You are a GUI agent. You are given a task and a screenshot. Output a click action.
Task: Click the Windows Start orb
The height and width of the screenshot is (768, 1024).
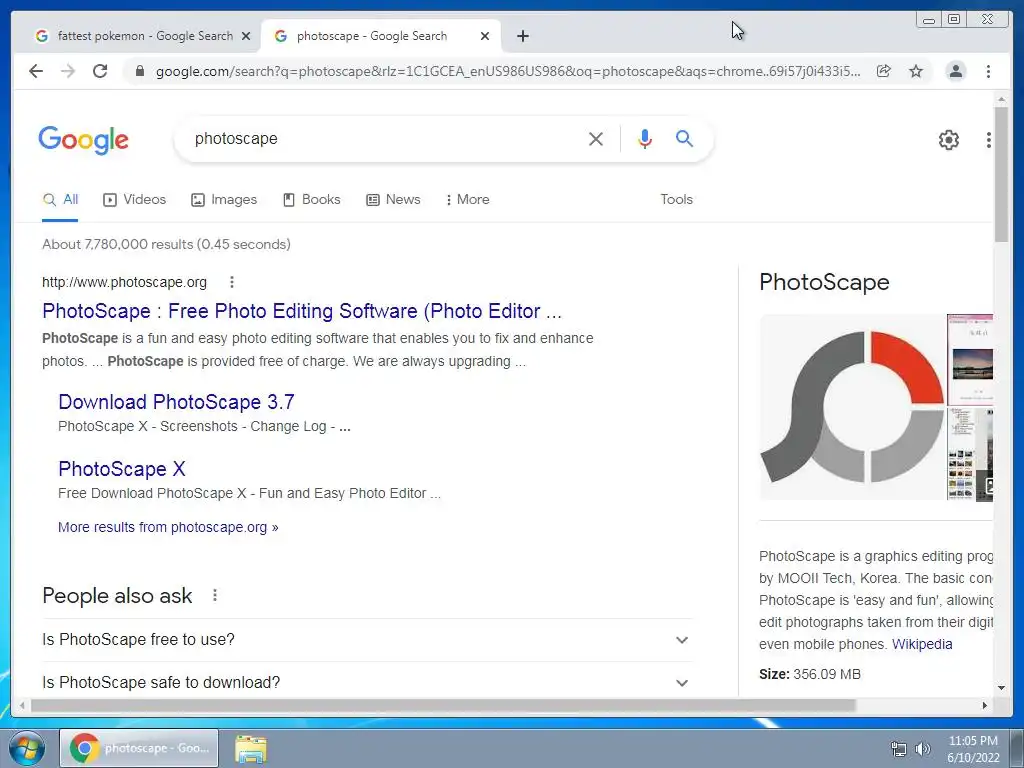[x=26, y=748]
